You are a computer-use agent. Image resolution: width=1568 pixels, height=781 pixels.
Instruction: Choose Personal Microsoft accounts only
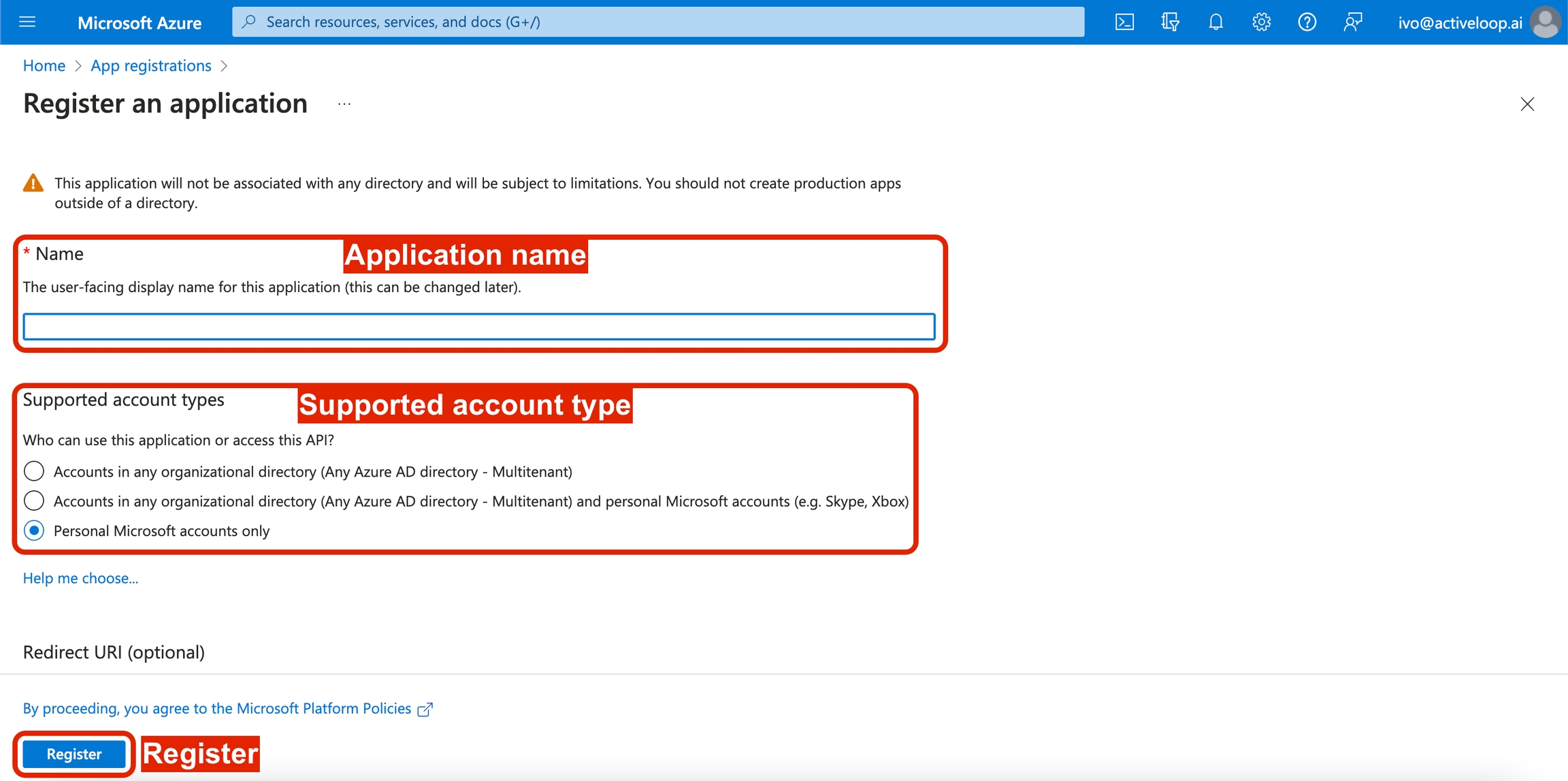tap(34, 530)
